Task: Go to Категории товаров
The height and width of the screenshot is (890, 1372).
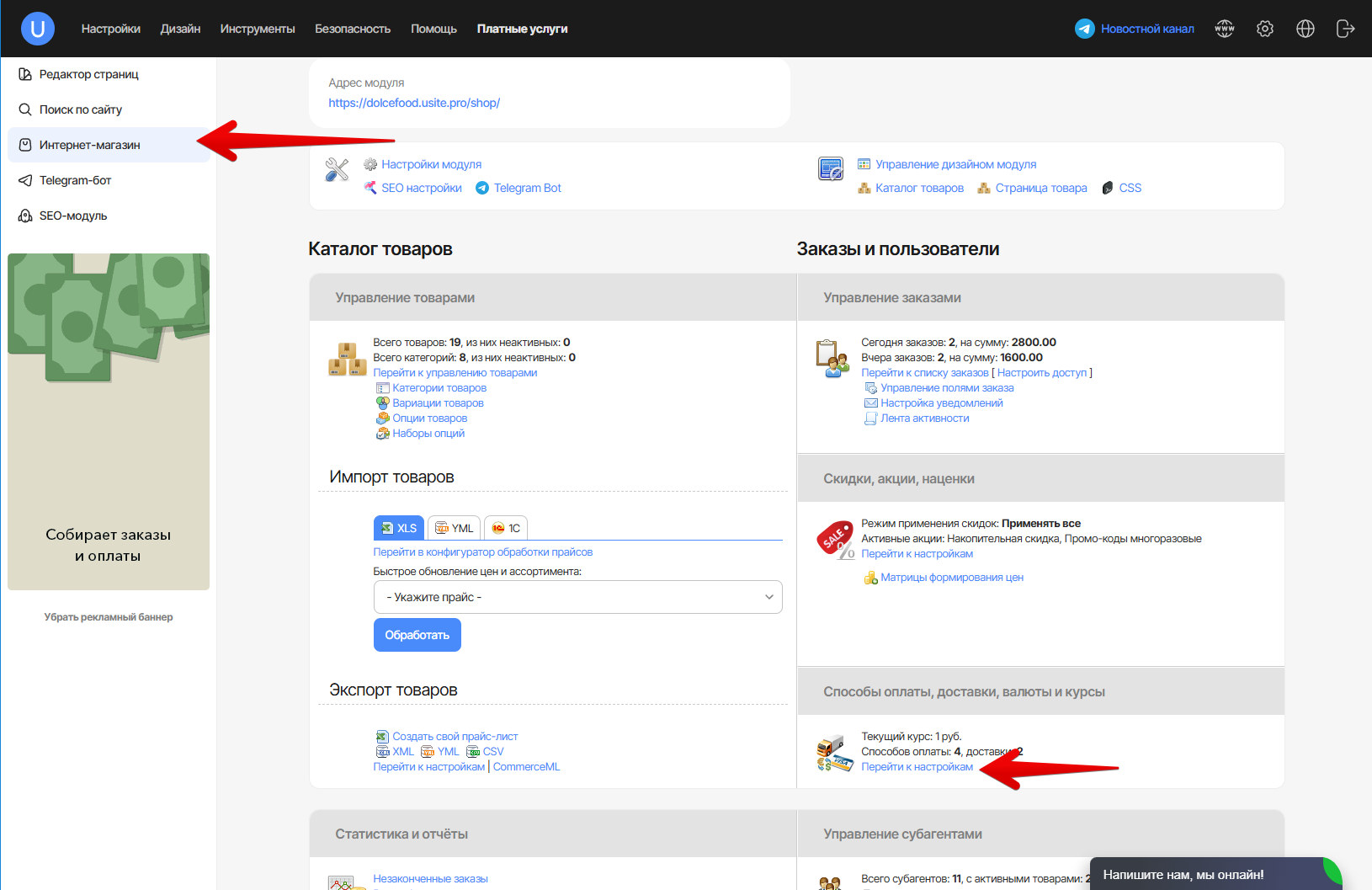Action: pos(439,388)
